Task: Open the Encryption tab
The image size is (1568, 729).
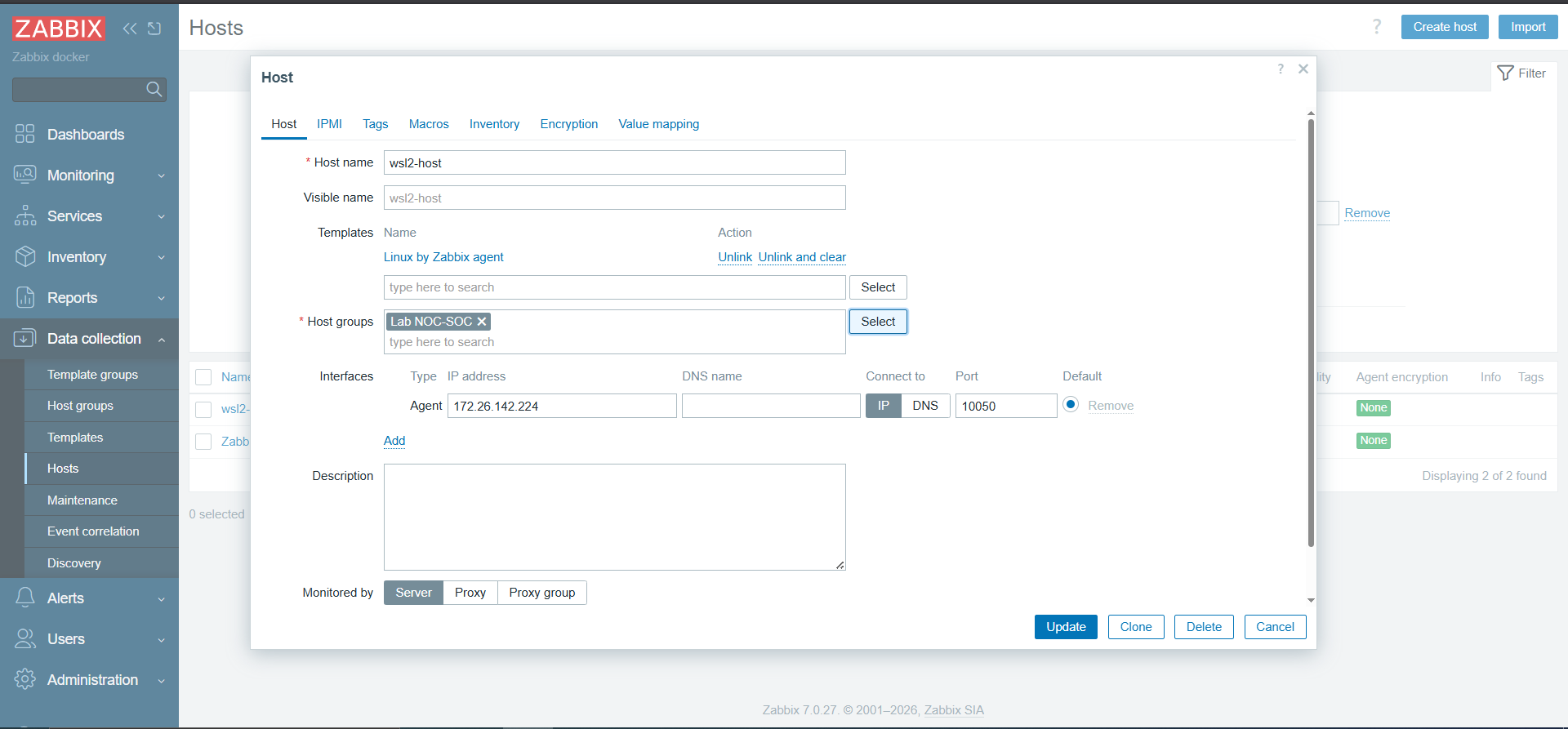Action: click(569, 124)
